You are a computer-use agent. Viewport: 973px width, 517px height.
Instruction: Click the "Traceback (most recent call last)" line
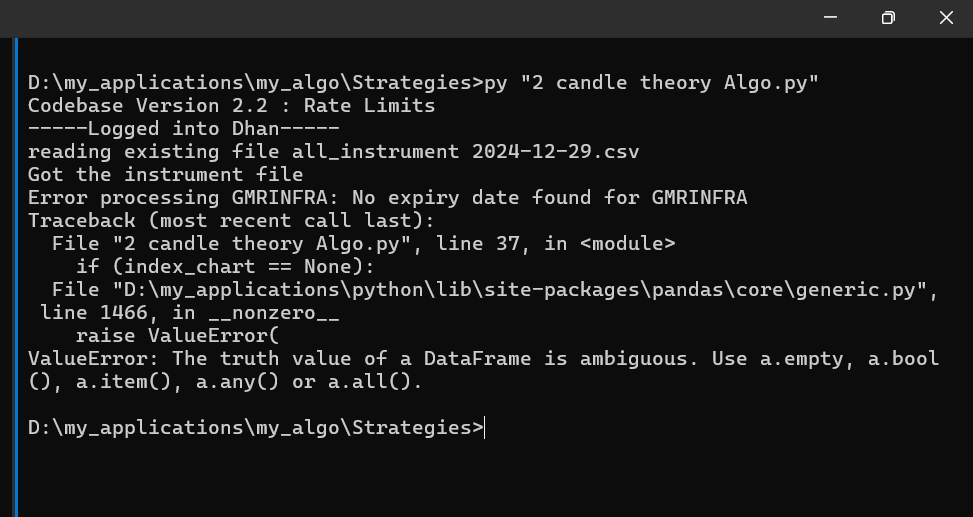(231, 220)
